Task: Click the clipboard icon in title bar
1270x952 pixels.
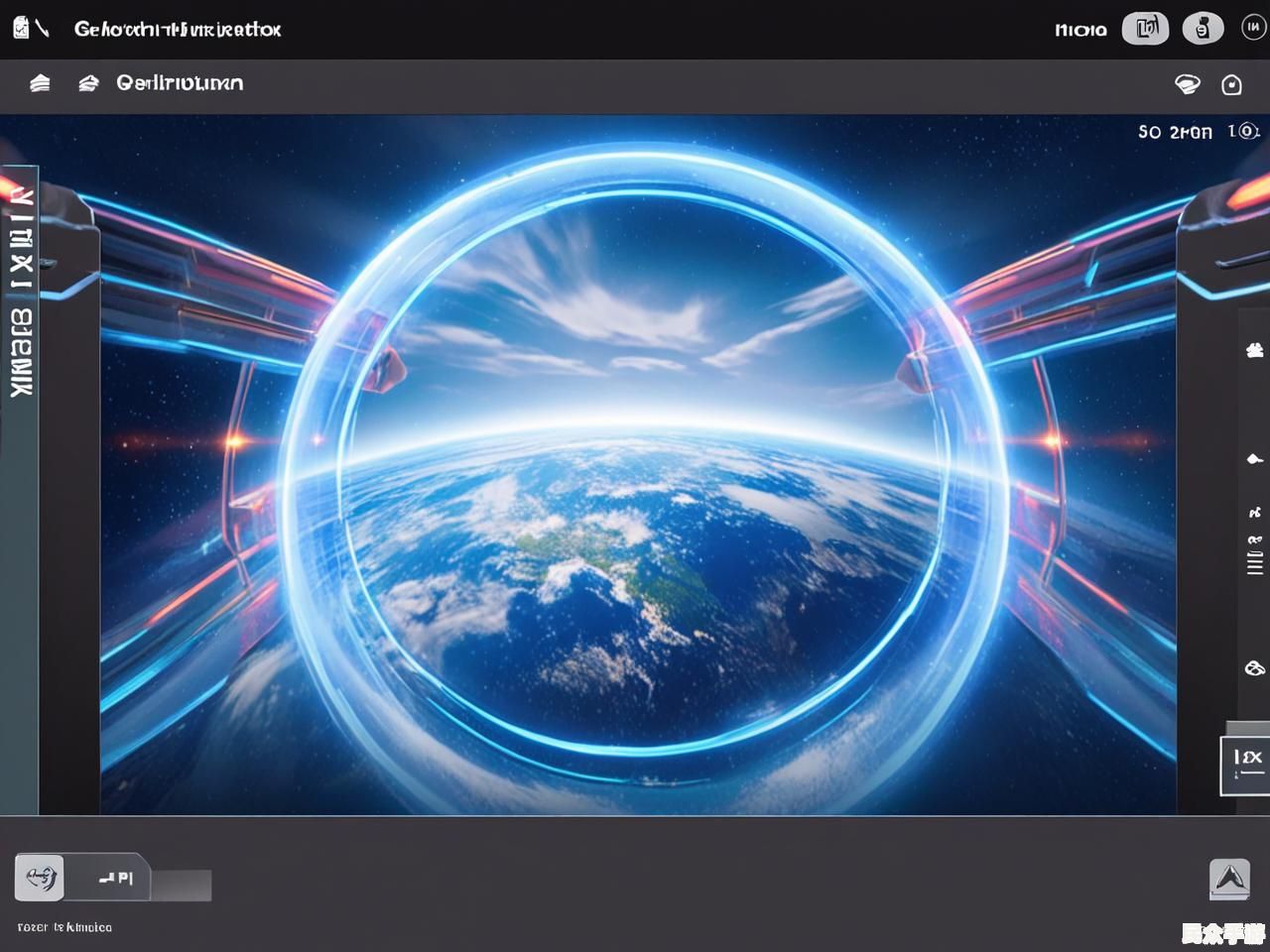Action: (22, 28)
